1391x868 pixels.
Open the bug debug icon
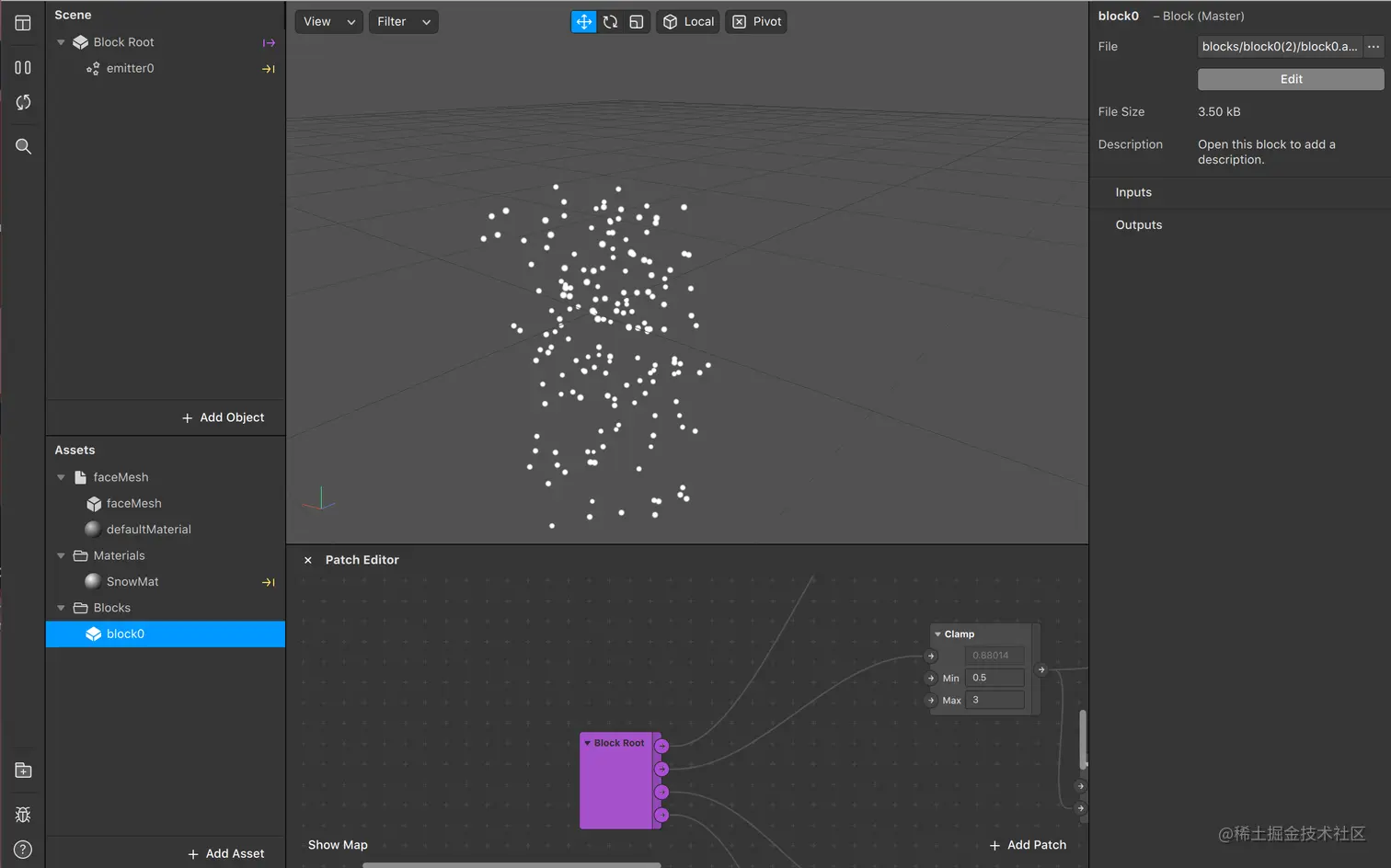click(23, 815)
